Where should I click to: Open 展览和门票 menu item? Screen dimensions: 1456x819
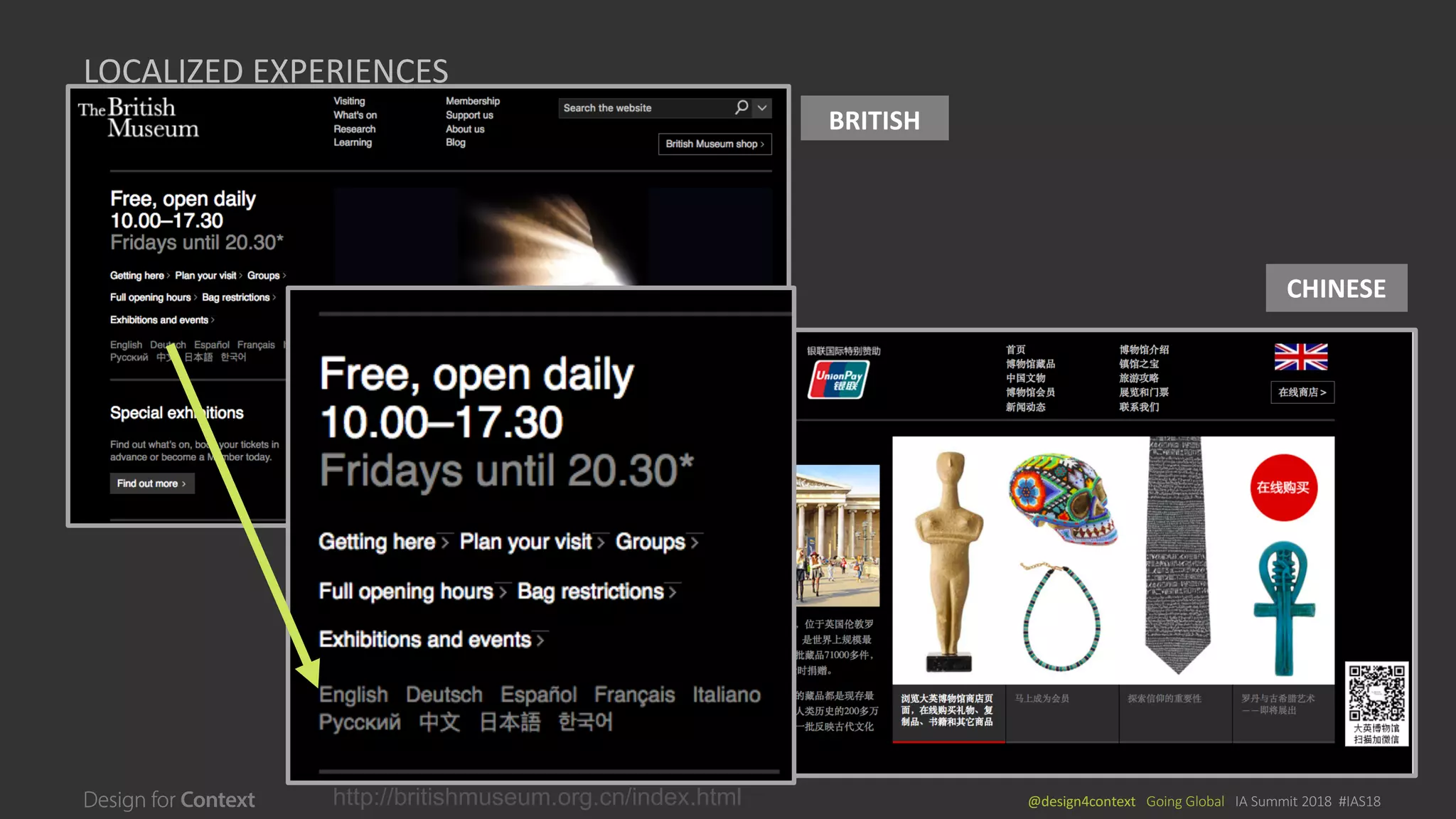(1144, 392)
